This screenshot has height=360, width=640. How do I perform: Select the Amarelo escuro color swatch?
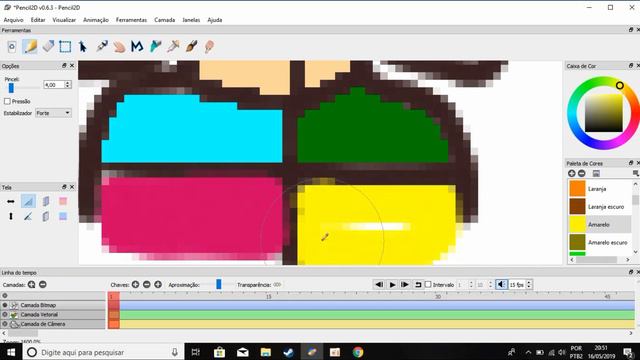(x=577, y=242)
